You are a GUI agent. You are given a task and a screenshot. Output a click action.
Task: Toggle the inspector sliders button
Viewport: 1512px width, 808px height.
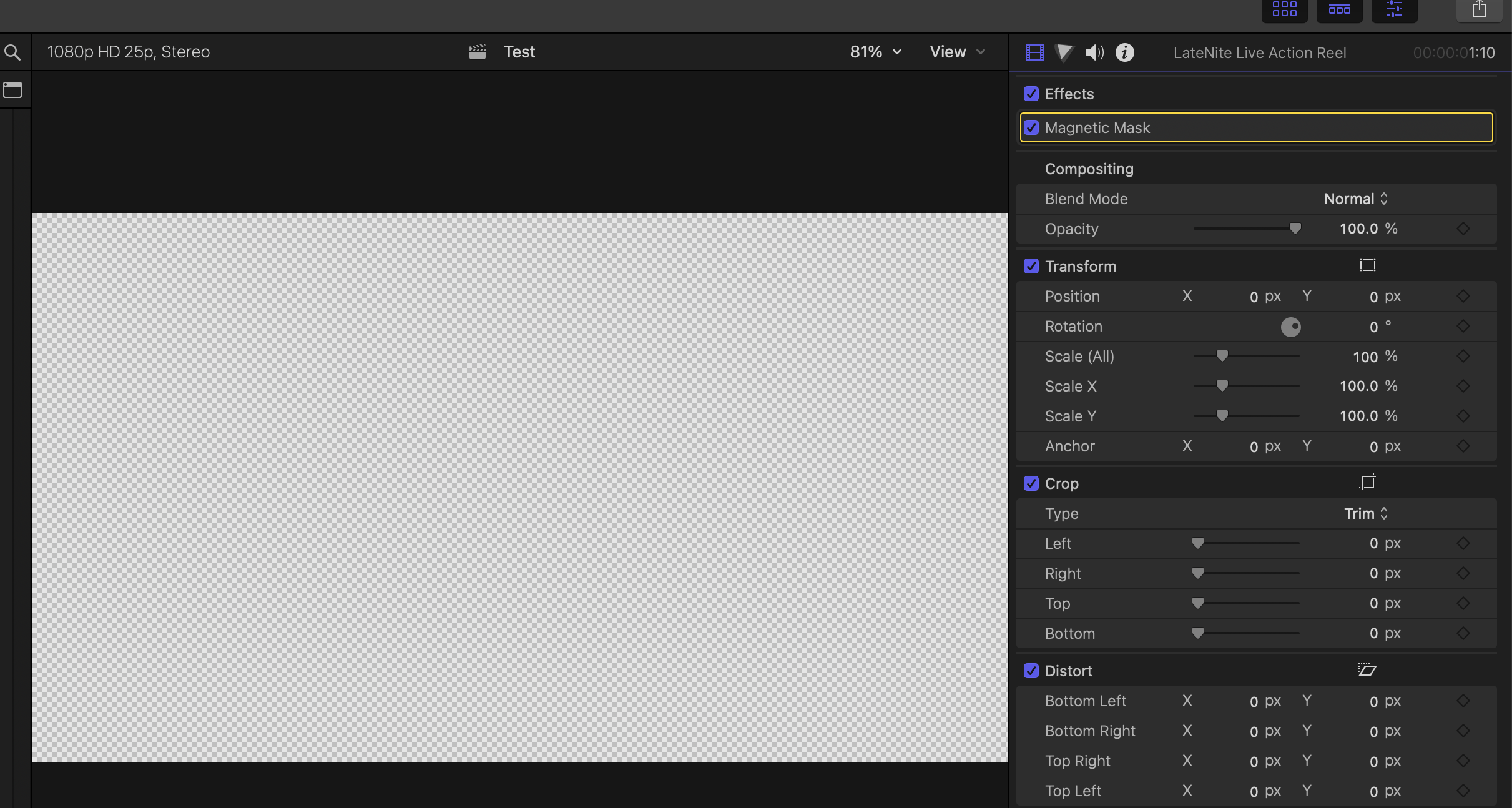point(1394,9)
